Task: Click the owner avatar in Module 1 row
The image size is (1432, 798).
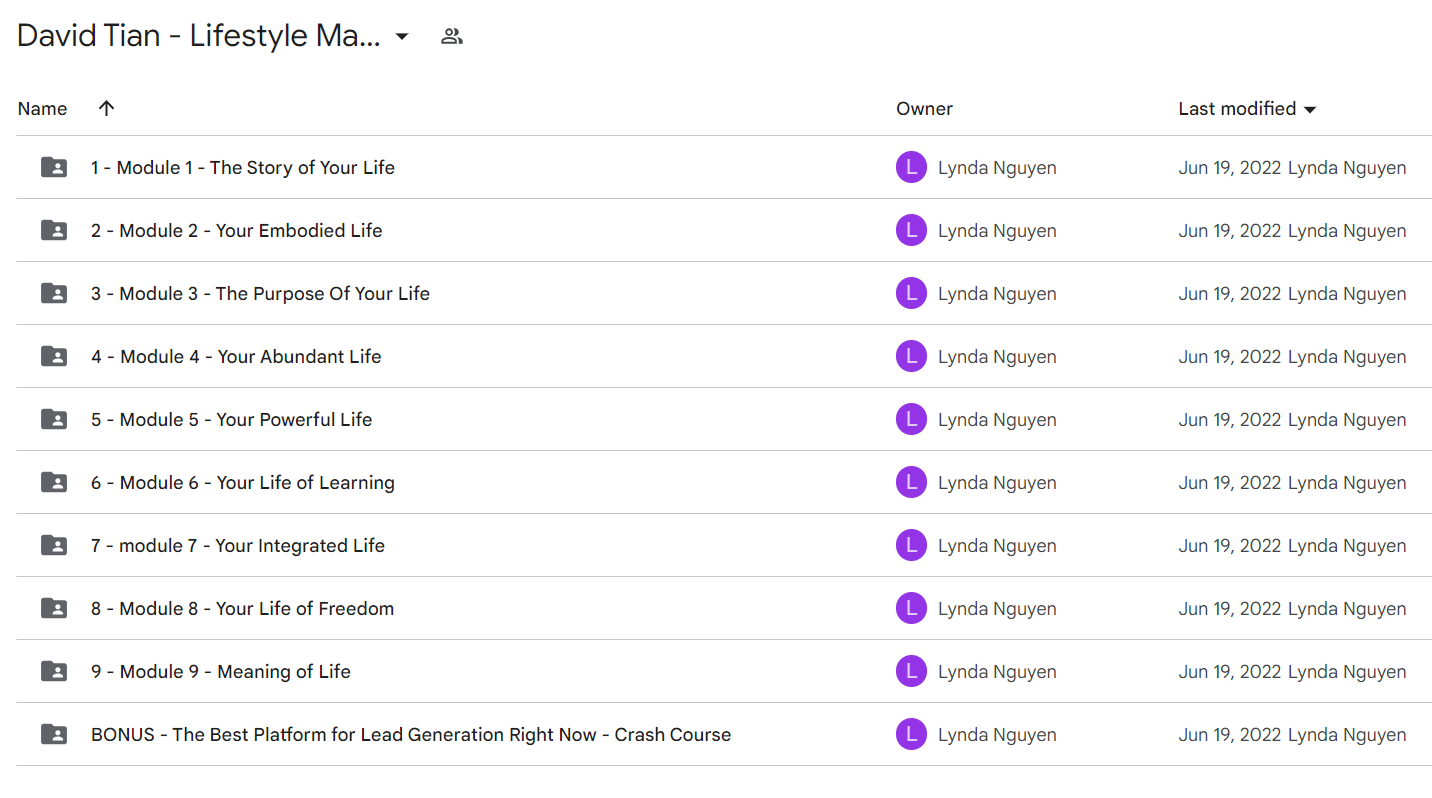Action: (x=911, y=167)
